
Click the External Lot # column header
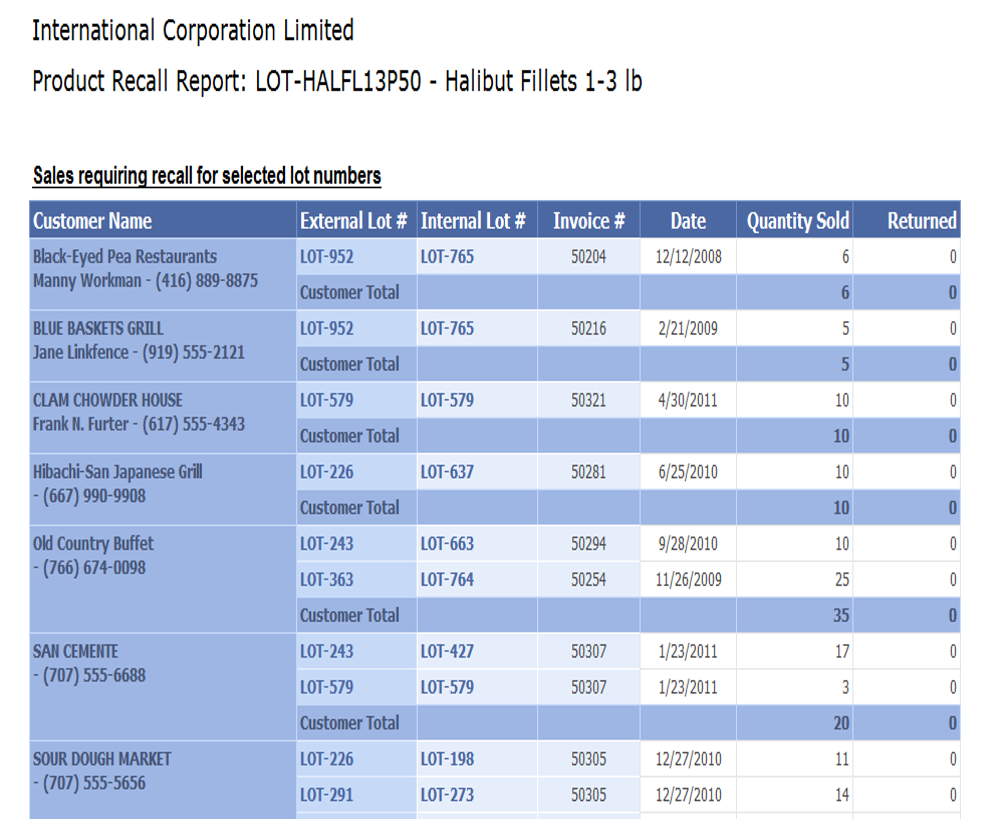(x=353, y=221)
